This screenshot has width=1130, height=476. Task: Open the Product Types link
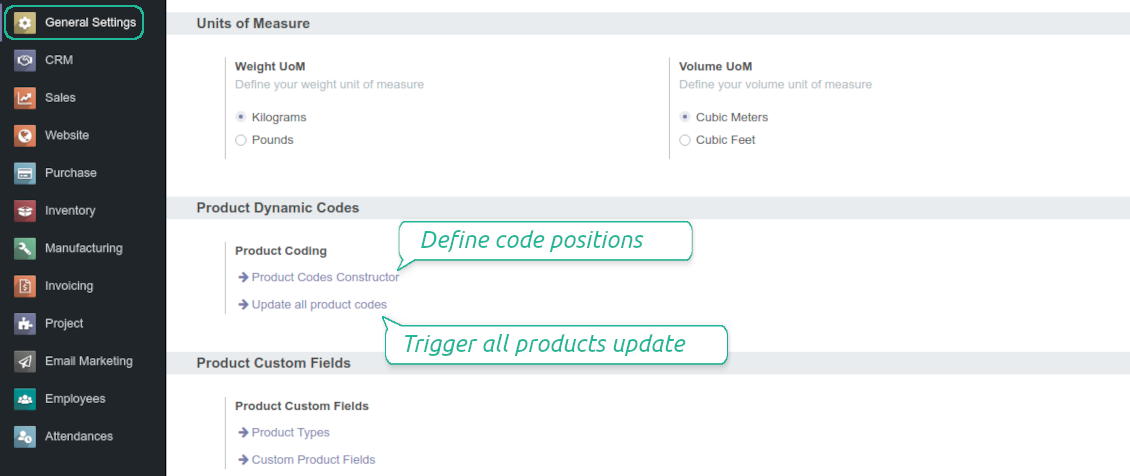click(290, 432)
